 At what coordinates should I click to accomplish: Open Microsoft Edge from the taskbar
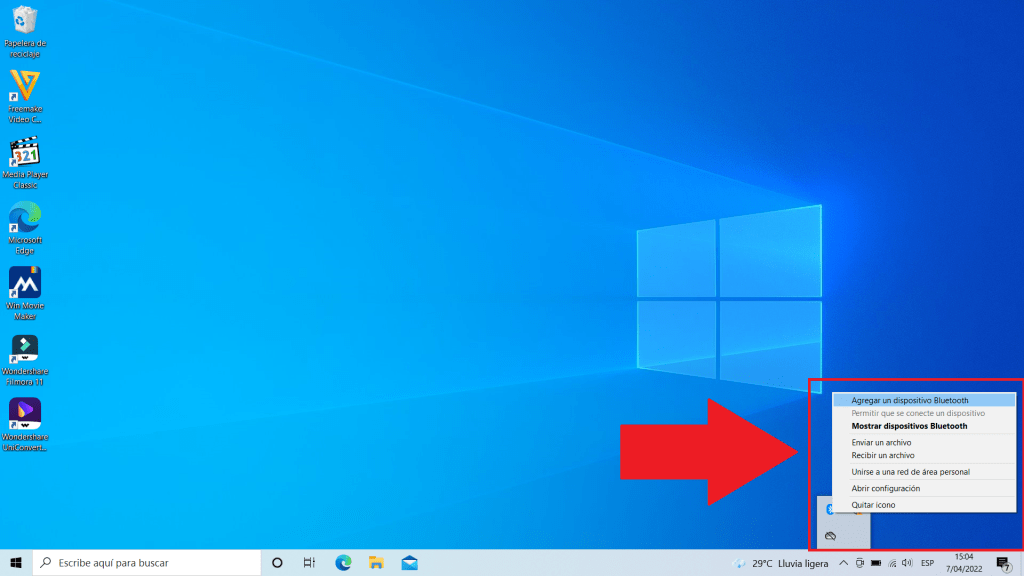tap(343, 563)
